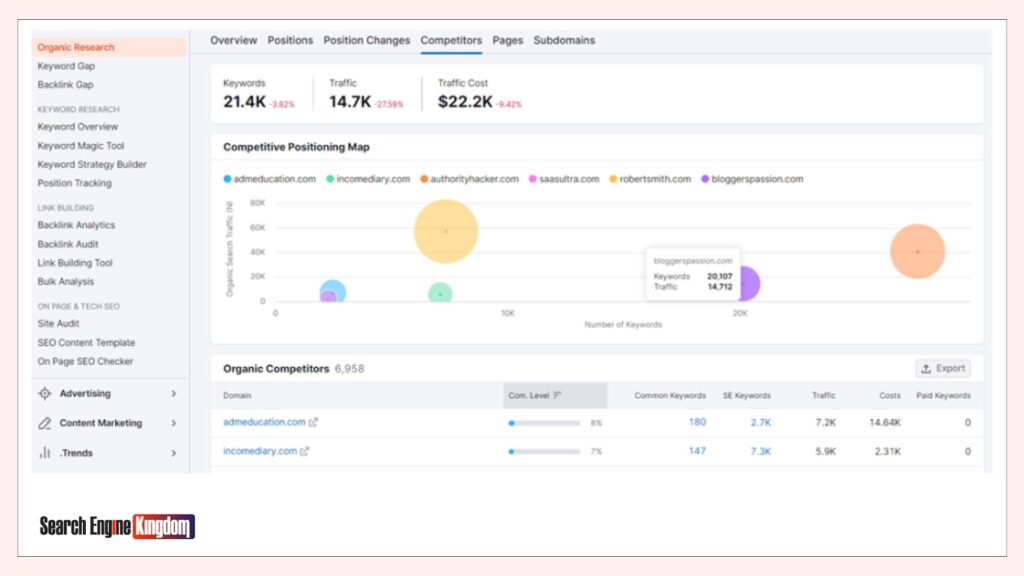Open external link icon beside admeducation.com
Image resolution: width=1024 pixels, height=576 pixels.
click(x=313, y=423)
